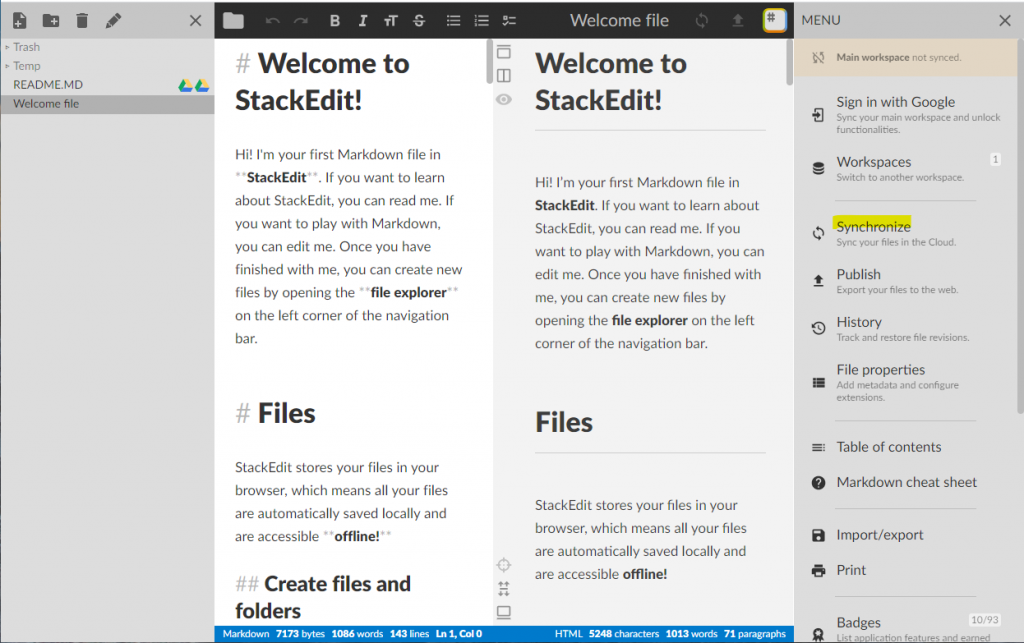Toggle the file explorer folder icon
This screenshot has height=643, width=1024.
pyautogui.click(x=233, y=21)
